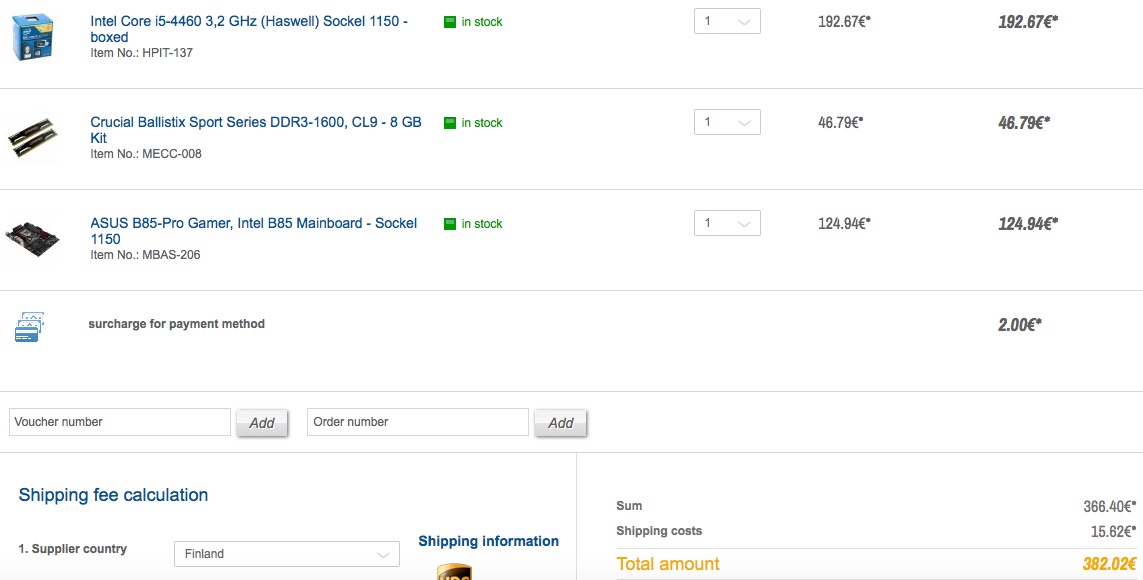Open quantity dropdown for Crucial Ballistix RAM
This screenshot has width=1143, height=580.
click(727, 122)
